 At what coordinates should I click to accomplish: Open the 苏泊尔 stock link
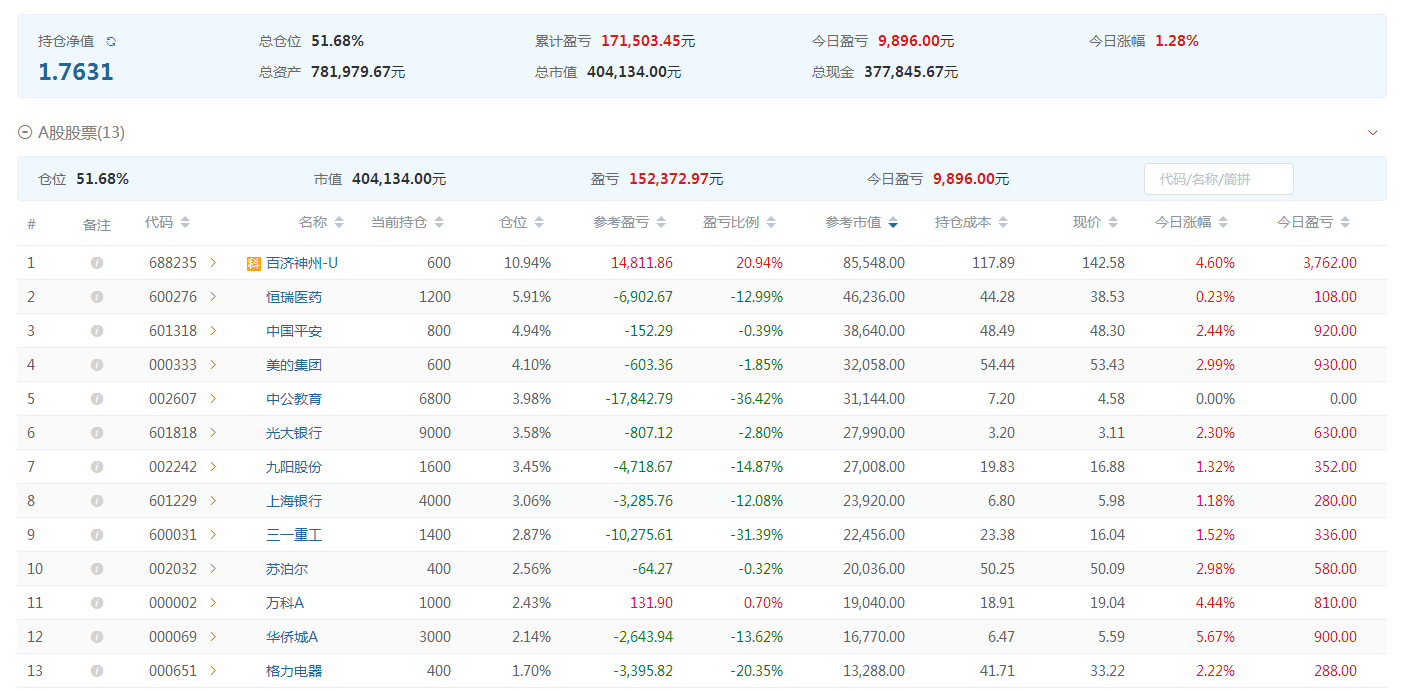point(287,569)
